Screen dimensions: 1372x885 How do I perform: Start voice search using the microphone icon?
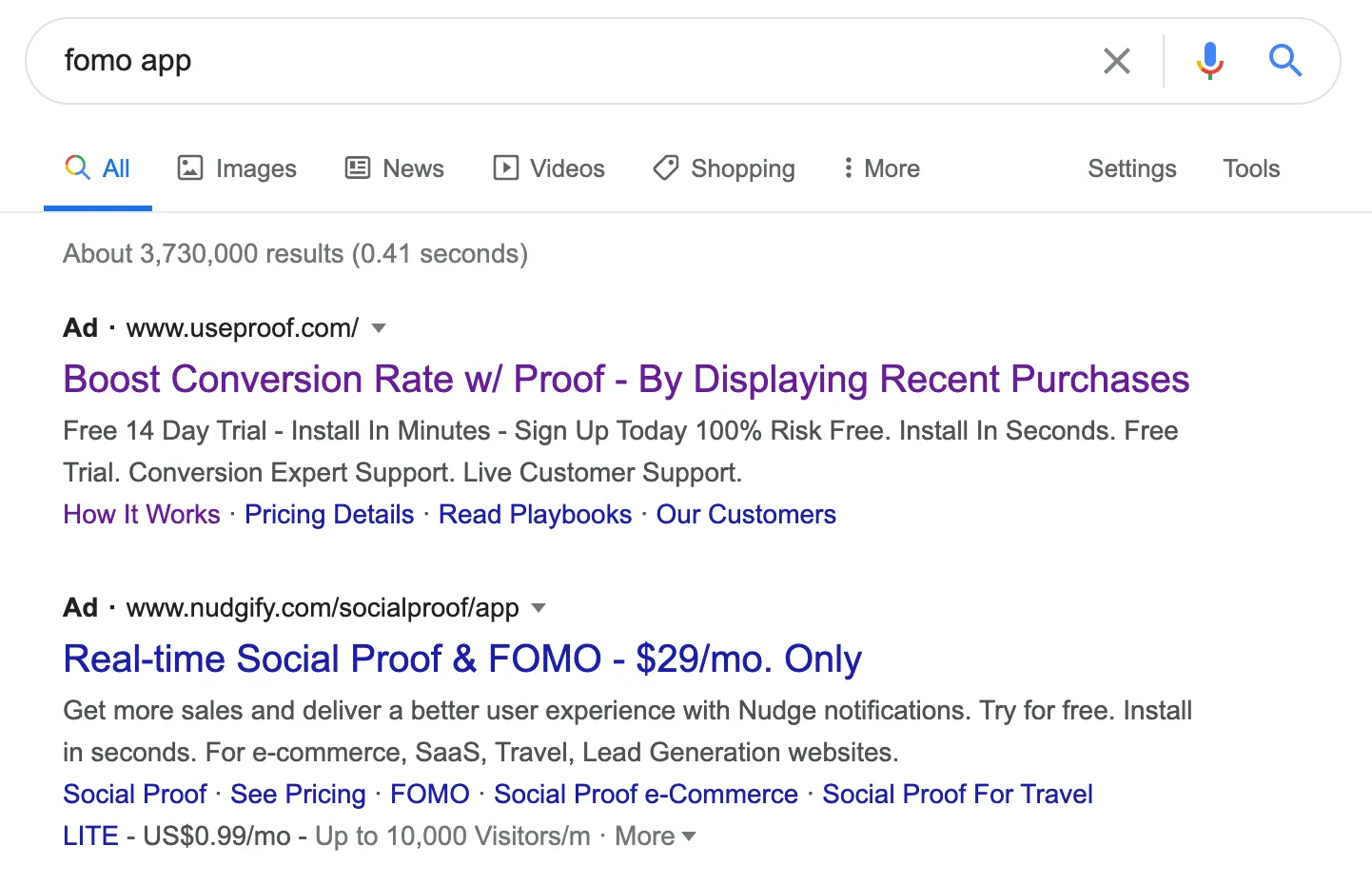[x=1209, y=60]
